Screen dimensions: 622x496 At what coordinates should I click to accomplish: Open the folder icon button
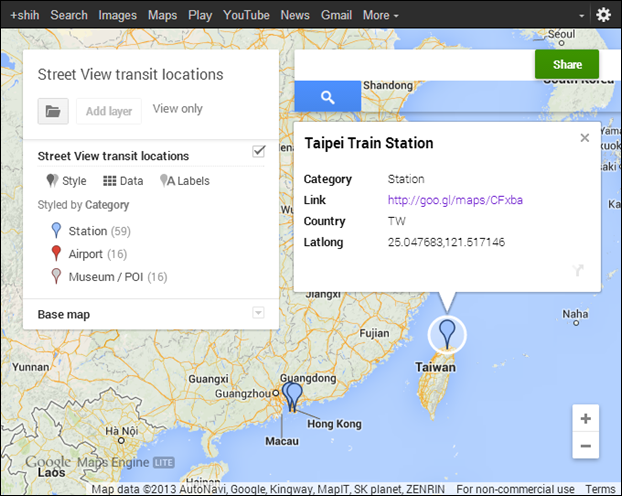pyautogui.click(x=53, y=111)
